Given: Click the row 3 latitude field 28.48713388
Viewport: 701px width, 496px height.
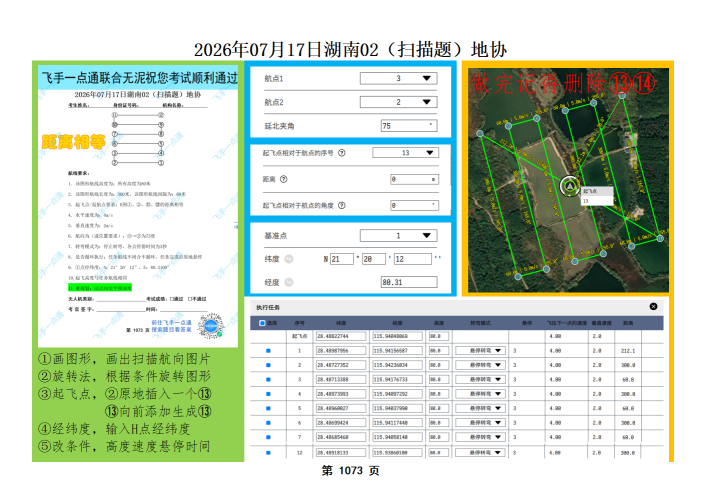Looking at the screenshot, I should (341, 379).
